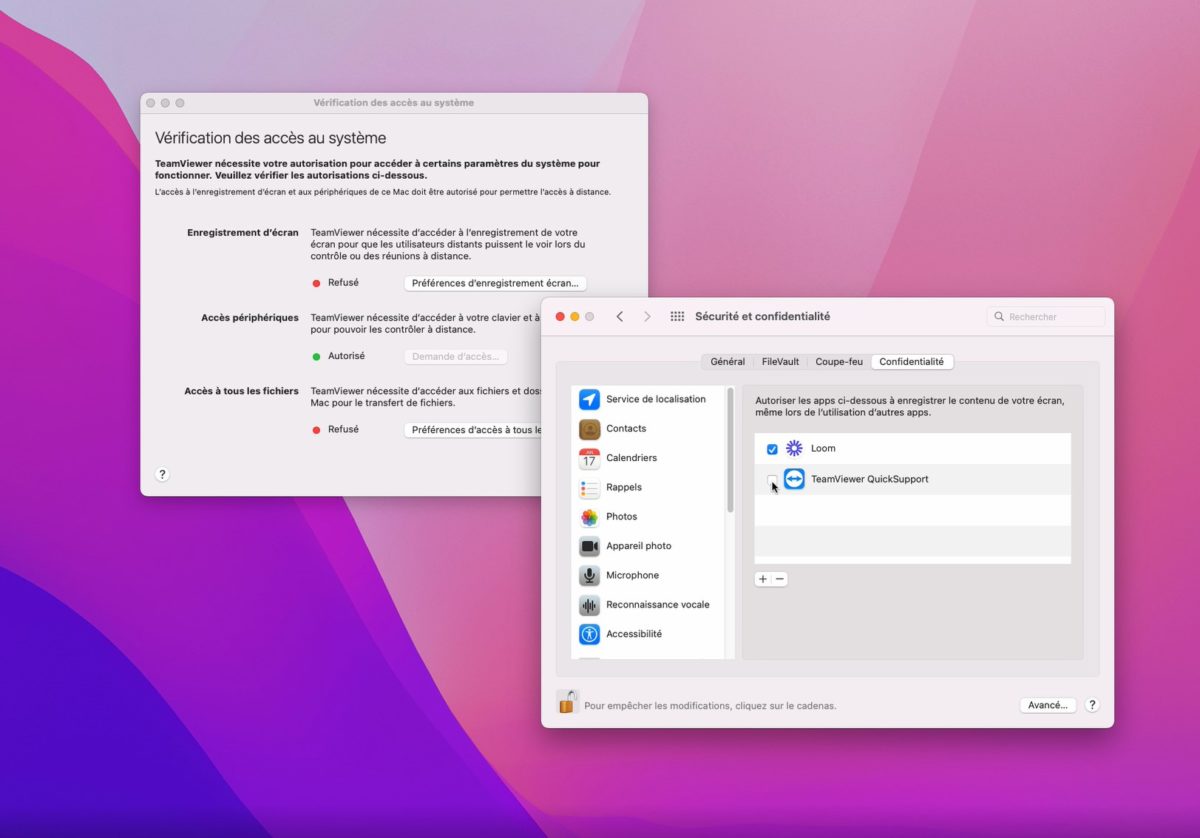Select the Service de localisation icon
The width and height of the screenshot is (1200, 838).
(x=589, y=400)
